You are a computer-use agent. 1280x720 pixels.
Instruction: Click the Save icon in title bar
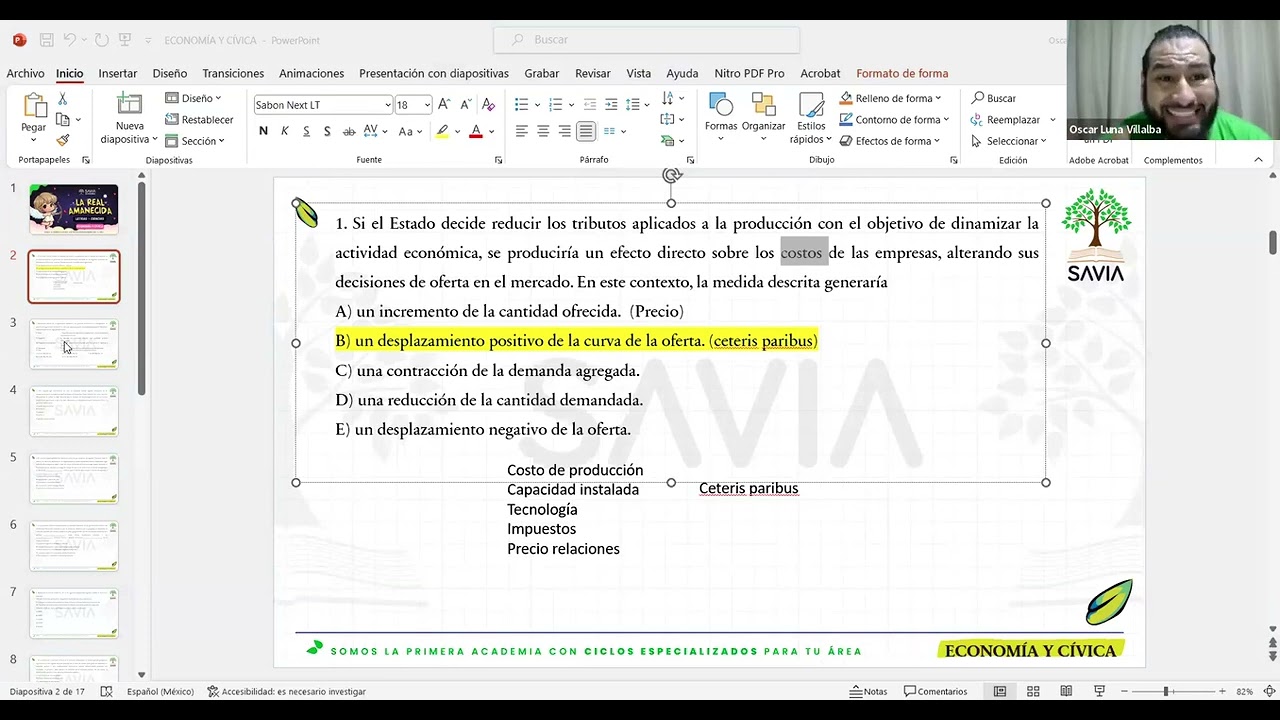(46, 40)
